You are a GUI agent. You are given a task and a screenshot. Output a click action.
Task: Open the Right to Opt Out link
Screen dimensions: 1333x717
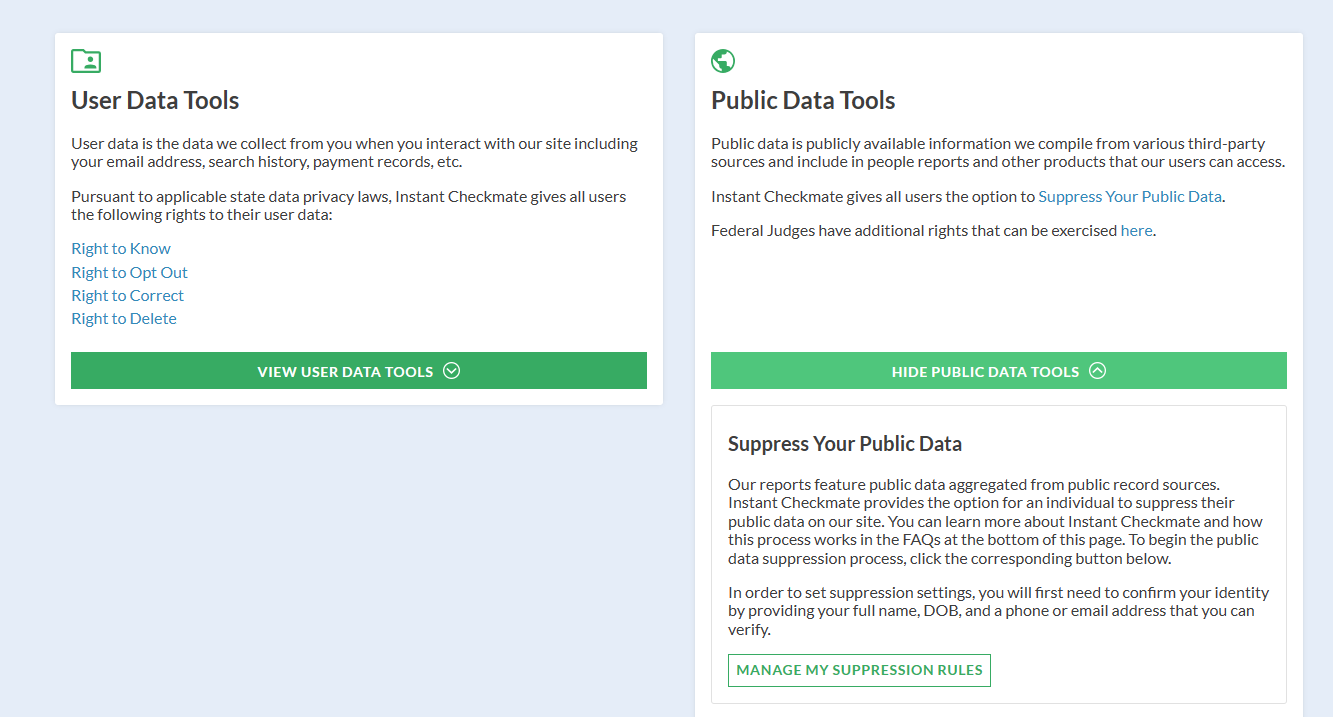point(129,272)
